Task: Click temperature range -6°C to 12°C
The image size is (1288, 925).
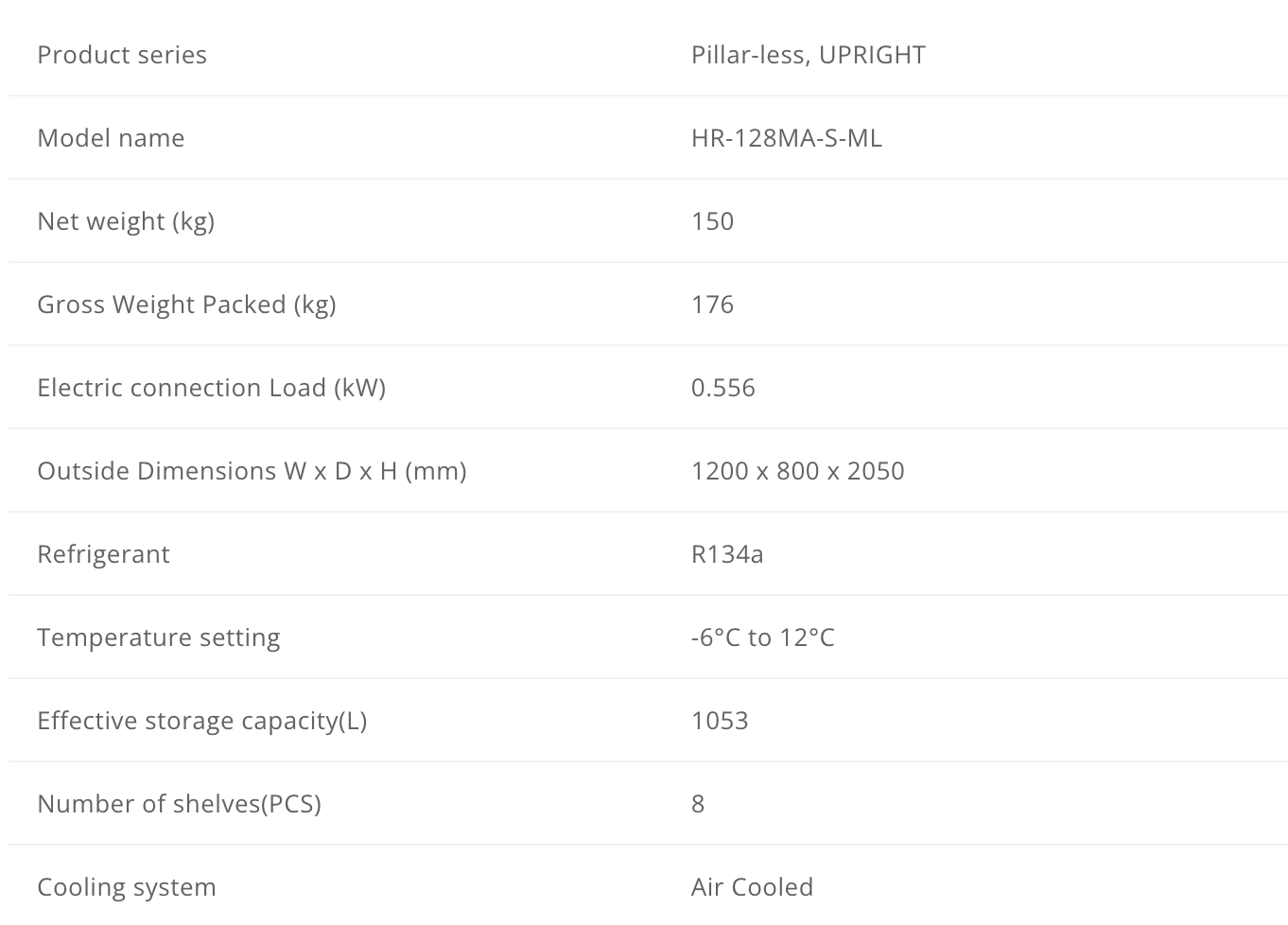Action: [x=762, y=637]
